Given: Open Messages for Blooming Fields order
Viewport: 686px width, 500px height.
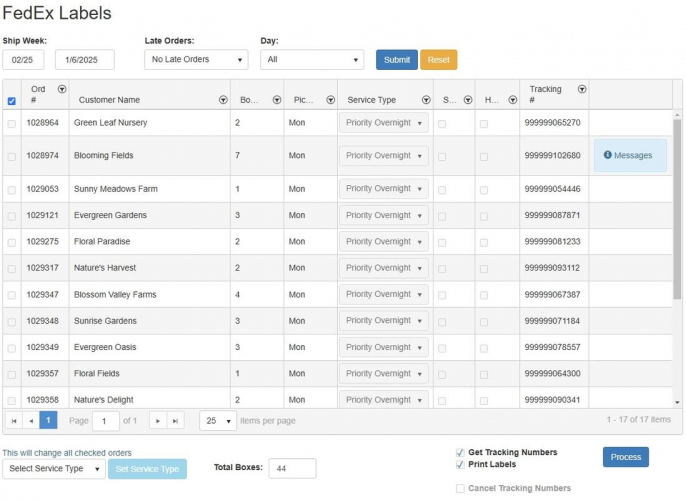Looking at the screenshot, I should [x=630, y=155].
